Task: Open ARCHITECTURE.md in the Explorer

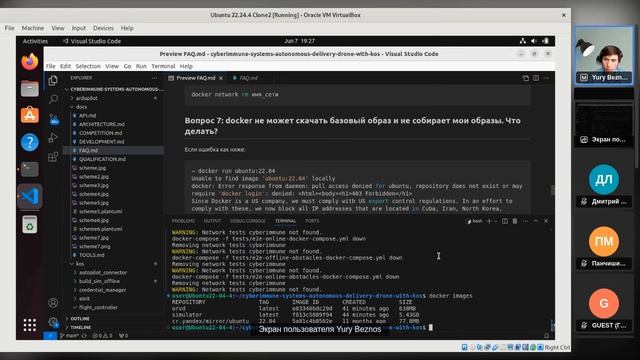Action: (102, 124)
